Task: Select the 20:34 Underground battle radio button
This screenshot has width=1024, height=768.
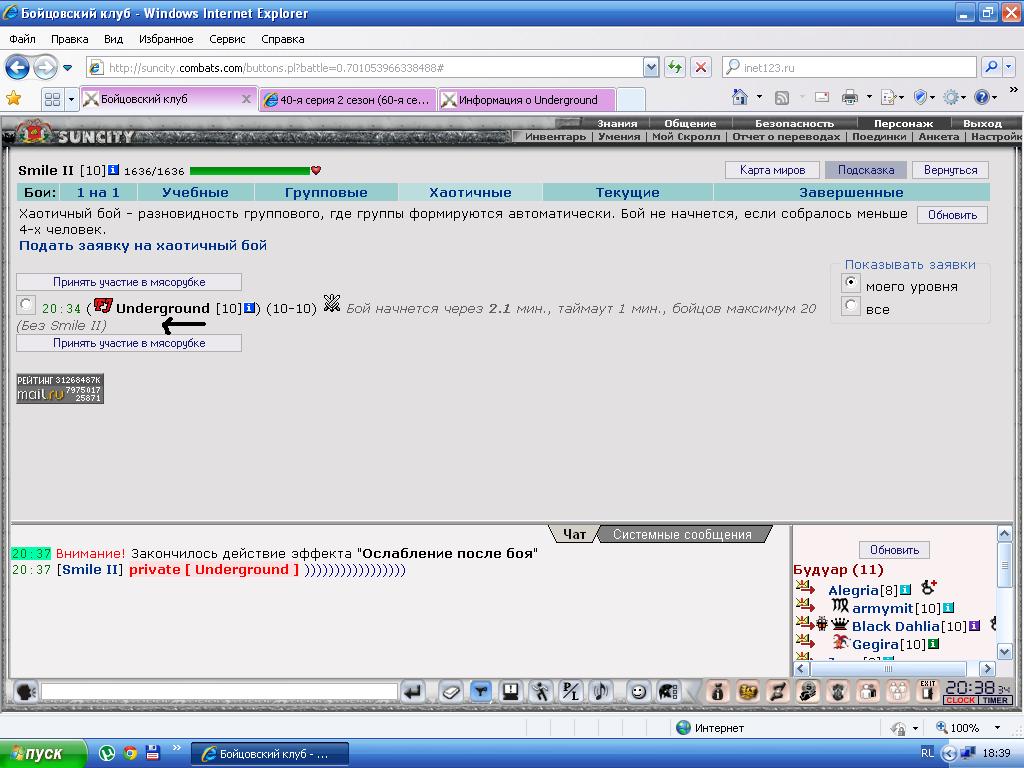Action: click(25, 304)
